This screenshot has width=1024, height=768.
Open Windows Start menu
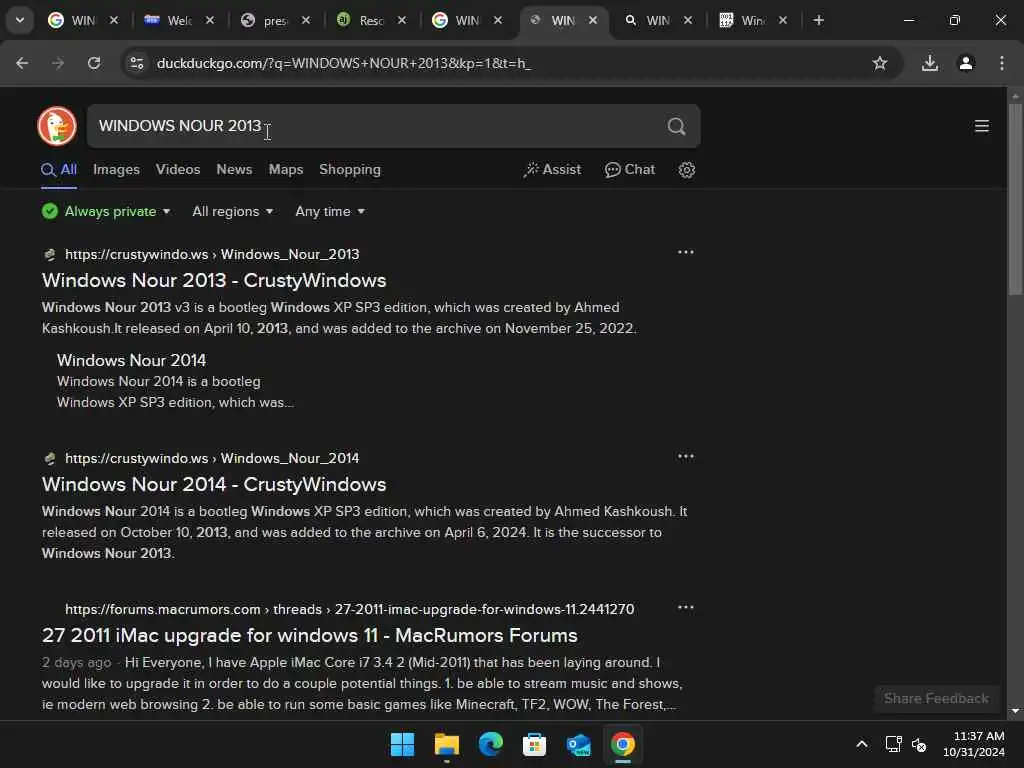402,744
